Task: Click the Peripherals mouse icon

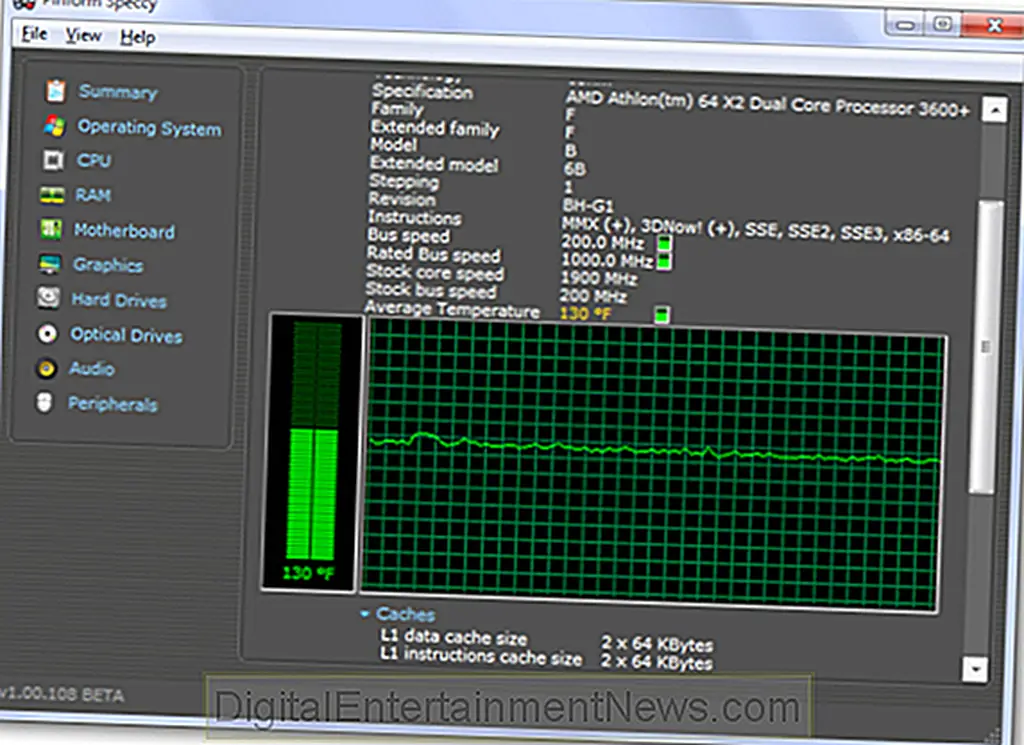Action: click(44, 403)
